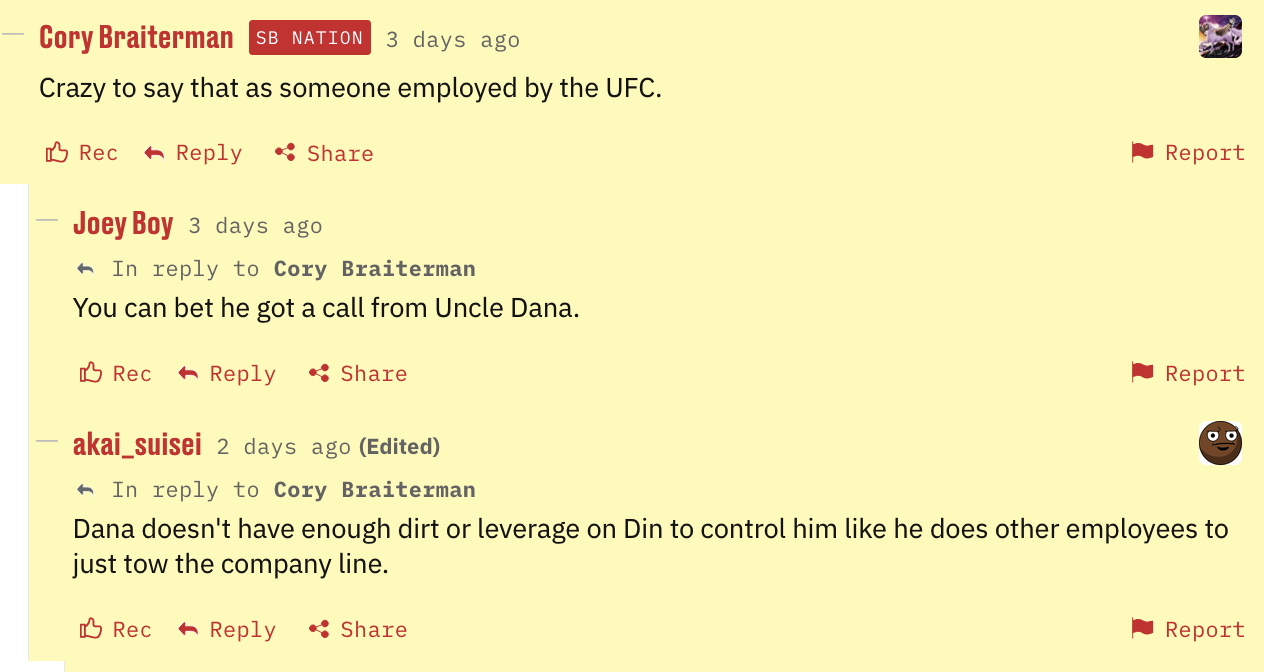The image size is (1264, 672).
Task: Click the report flag on Cory Braiterman's comment
Action: tap(1142, 153)
